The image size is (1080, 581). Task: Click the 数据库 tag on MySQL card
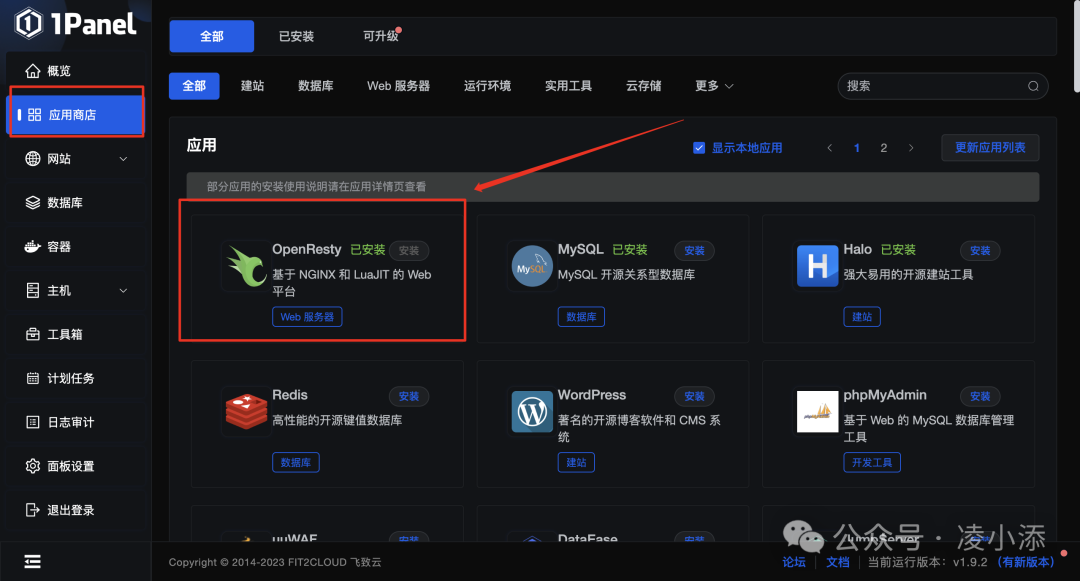coord(581,317)
